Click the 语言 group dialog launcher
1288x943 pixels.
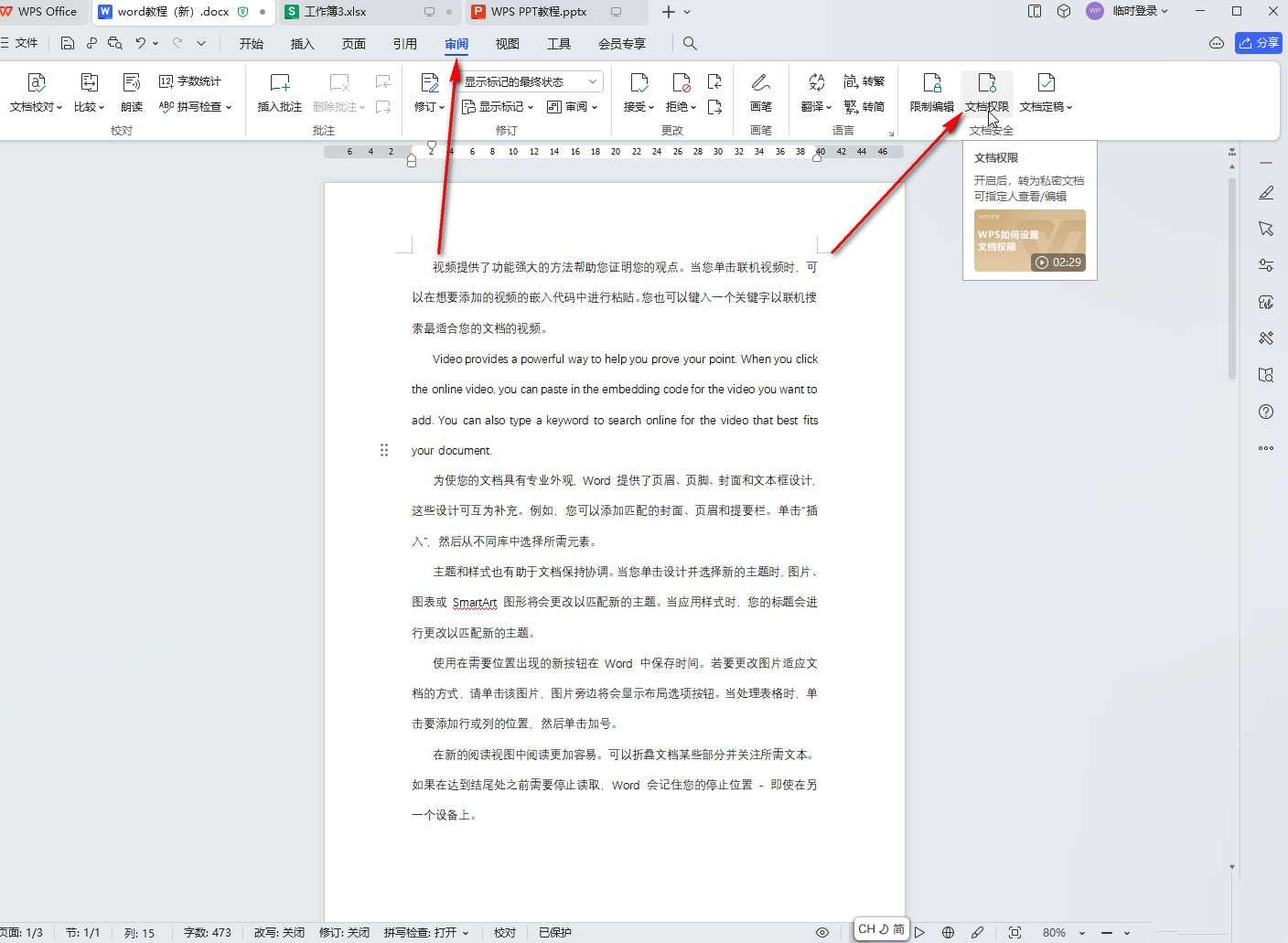tap(891, 133)
